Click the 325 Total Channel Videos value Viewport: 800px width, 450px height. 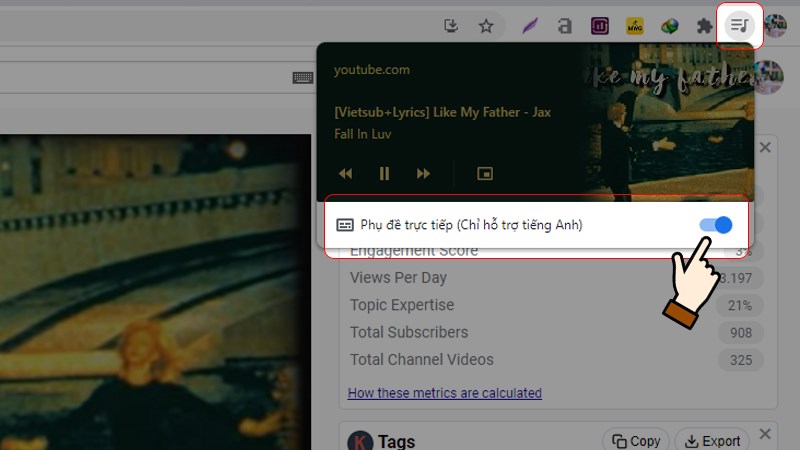pos(740,360)
